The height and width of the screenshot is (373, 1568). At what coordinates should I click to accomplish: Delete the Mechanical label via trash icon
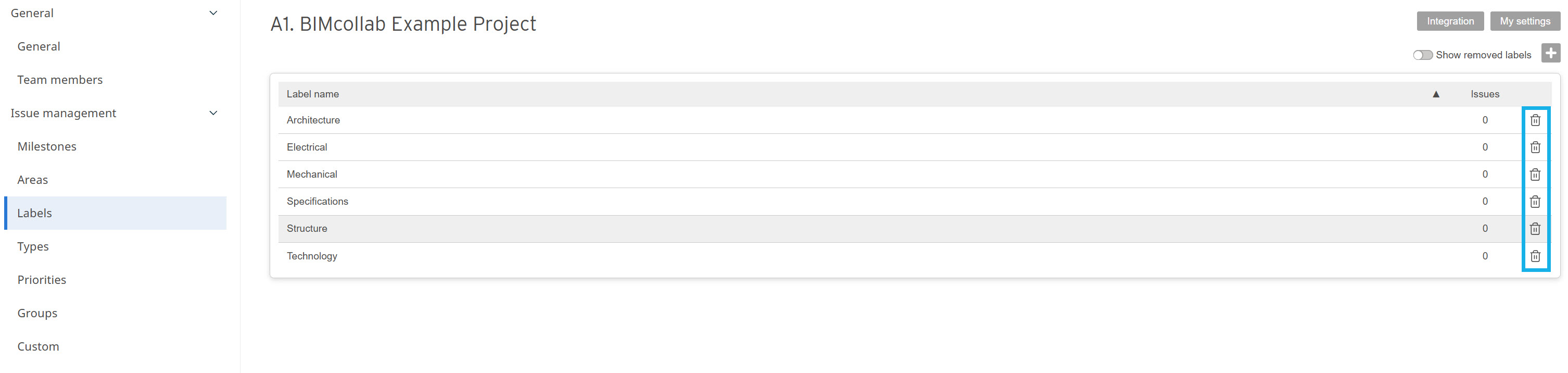click(x=1535, y=175)
